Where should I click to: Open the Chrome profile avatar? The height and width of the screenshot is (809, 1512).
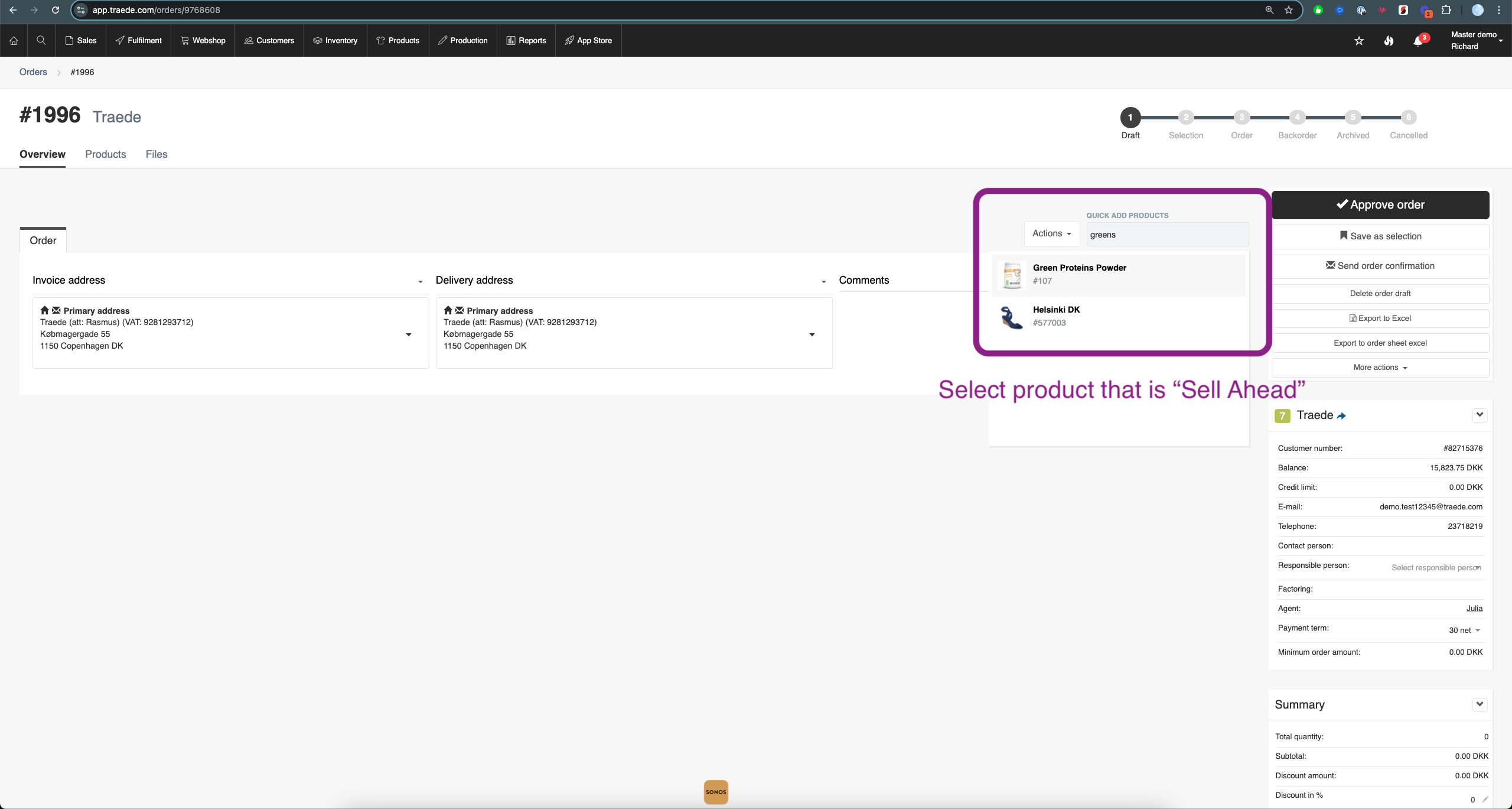[x=1478, y=10]
